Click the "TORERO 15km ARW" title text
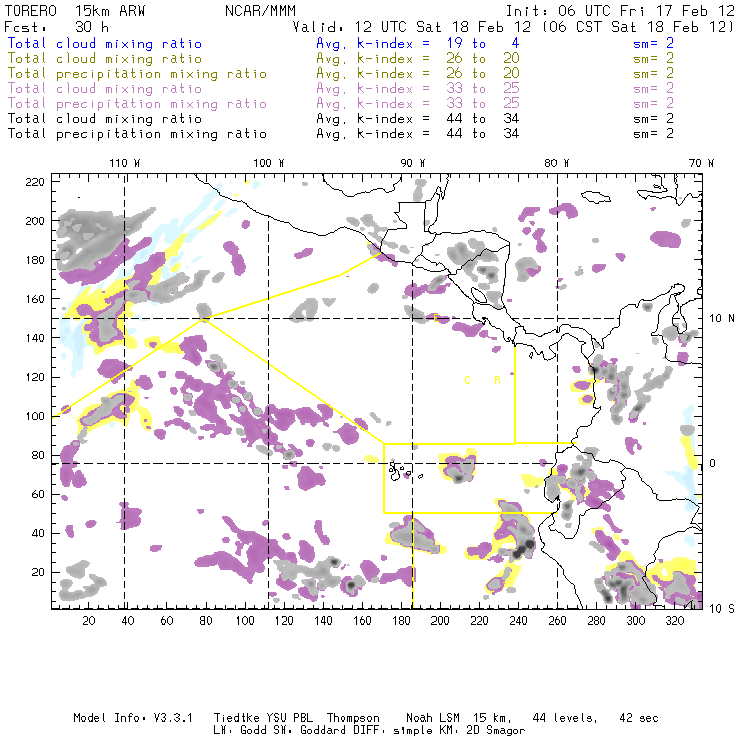 (x=75, y=11)
